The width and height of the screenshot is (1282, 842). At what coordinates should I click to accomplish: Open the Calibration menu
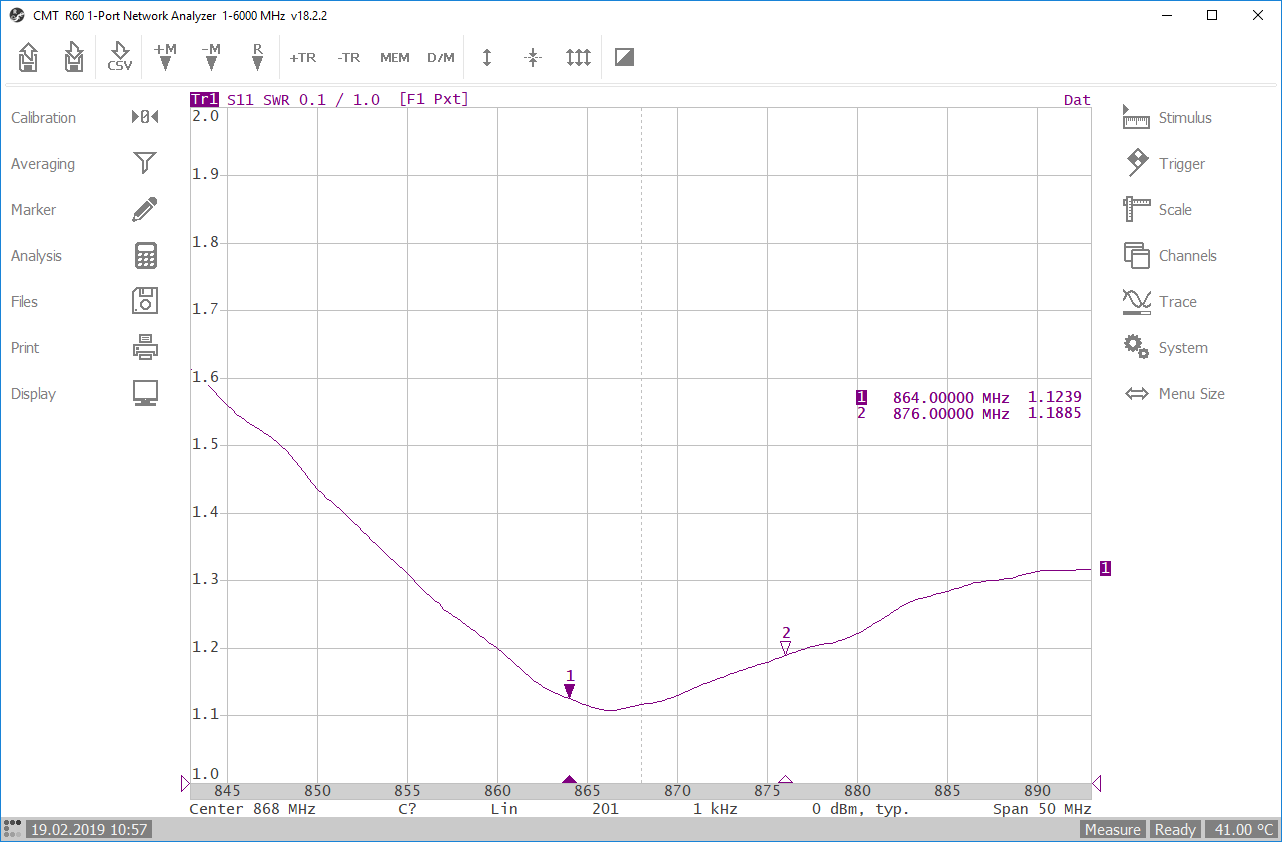(44, 118)
